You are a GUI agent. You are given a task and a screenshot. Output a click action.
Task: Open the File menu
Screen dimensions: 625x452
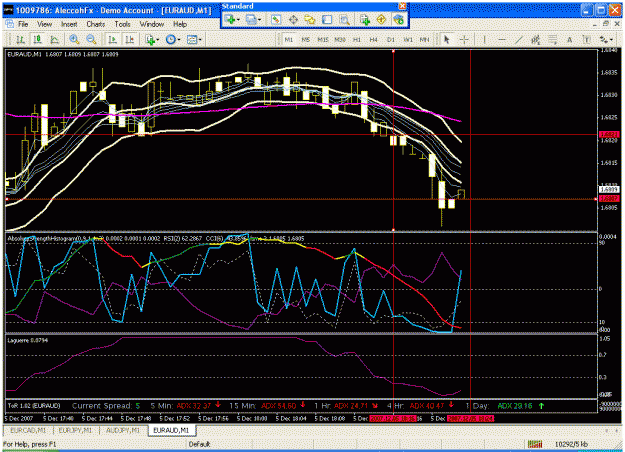(x=23, y=24)
